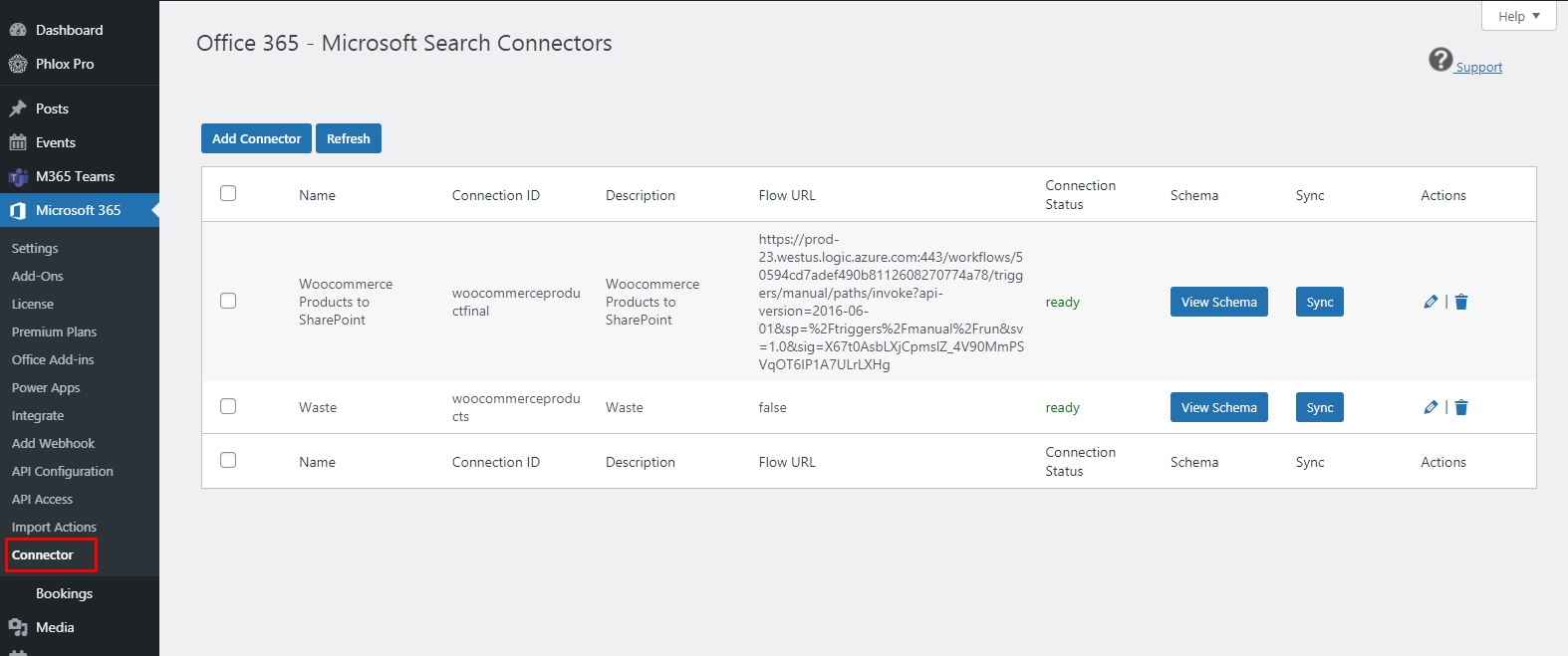Click the Posts pin icon

[18, 109]
